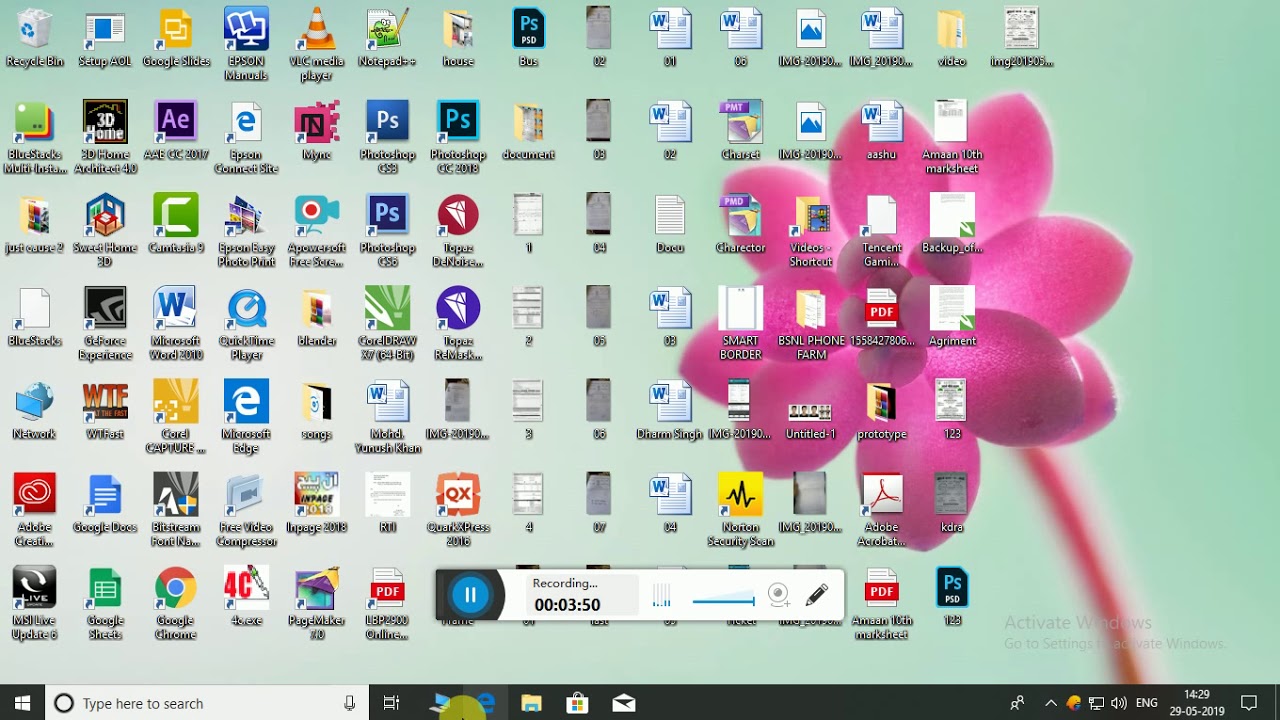The width and height of the screenshot is (1280, 720).
Task: Open File Explorer from the taskbar
Action: point(531,703)
